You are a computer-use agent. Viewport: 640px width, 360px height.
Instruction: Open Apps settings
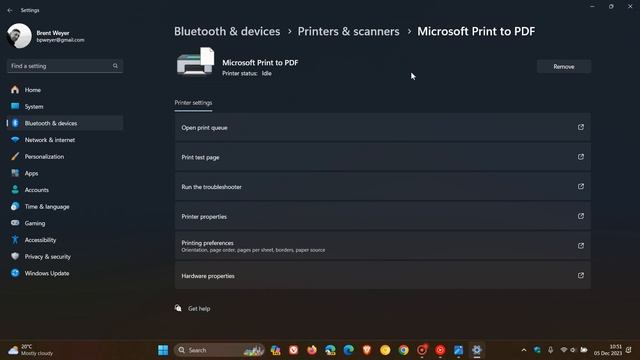pos(64,173)
